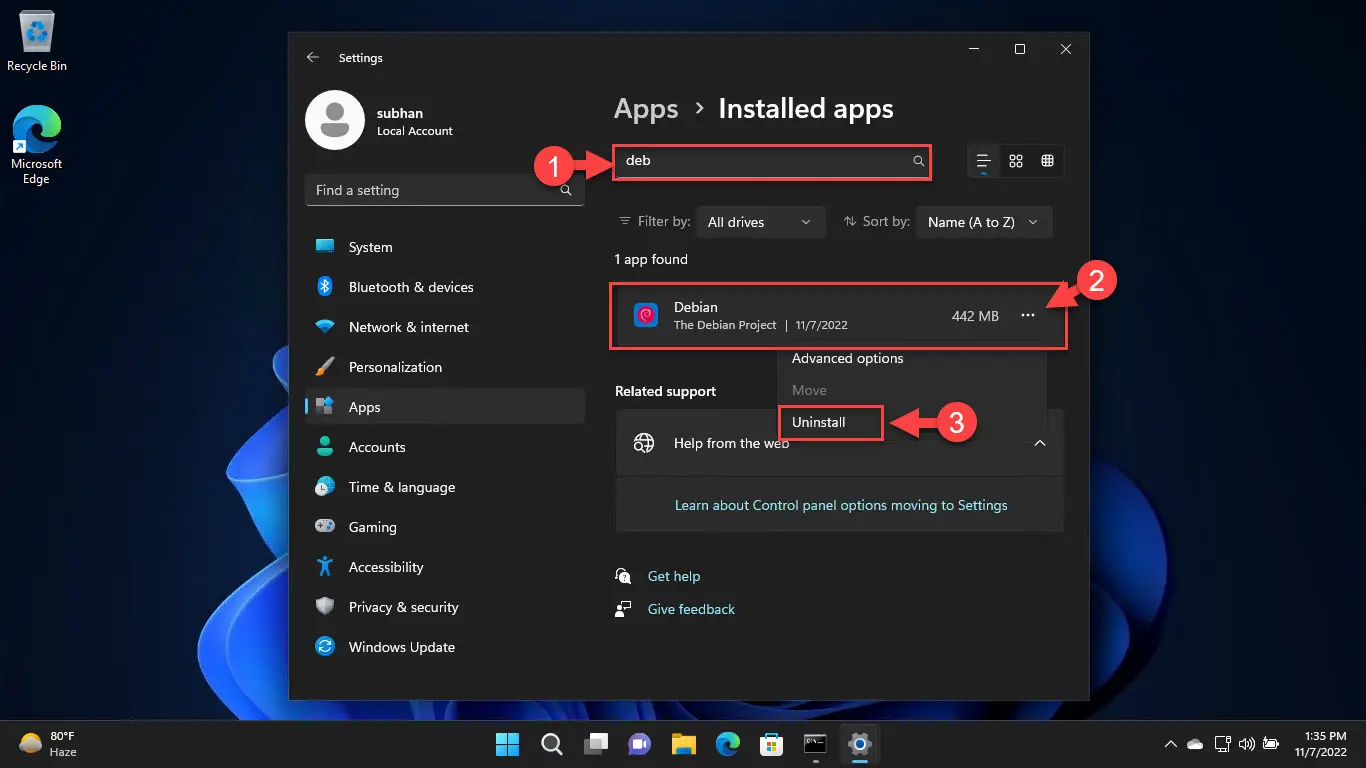This screenshot has width=1366, height=768.
Task: Click the Give feedback link
Action: 691,609
